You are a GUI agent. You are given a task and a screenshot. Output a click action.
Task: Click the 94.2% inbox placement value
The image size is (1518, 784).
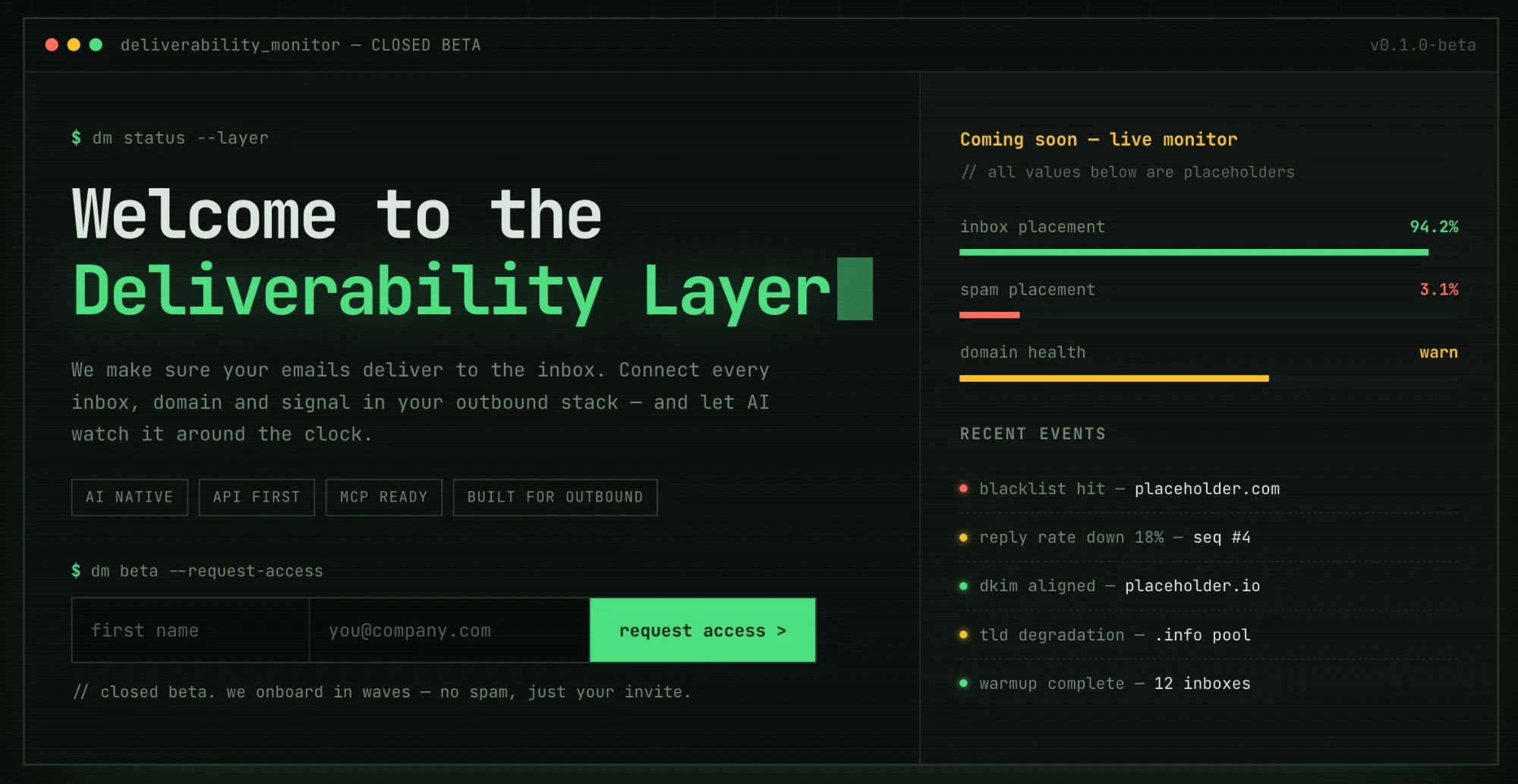click(1434, 227)
